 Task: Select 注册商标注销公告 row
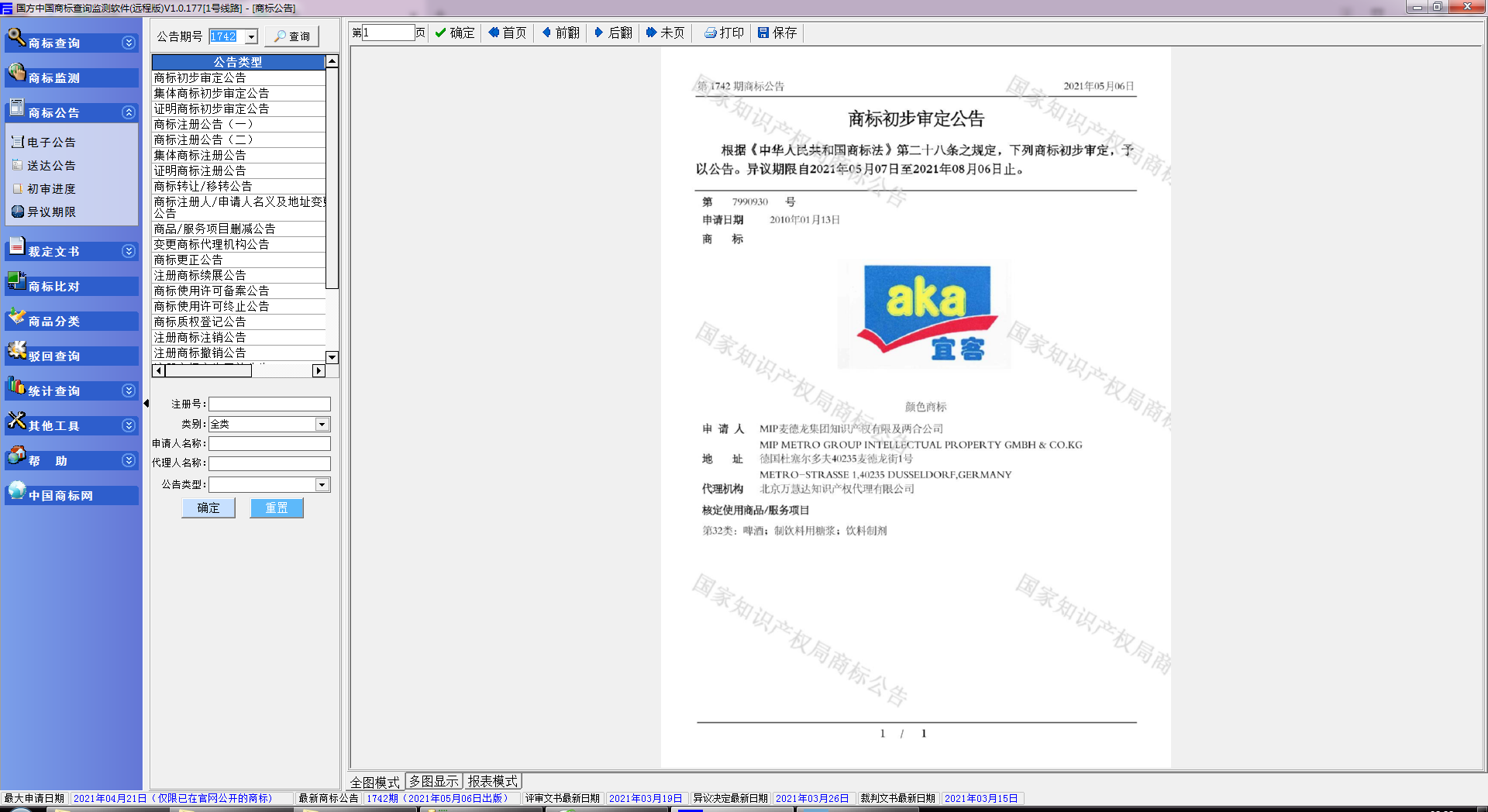click(x=239, y=338)
